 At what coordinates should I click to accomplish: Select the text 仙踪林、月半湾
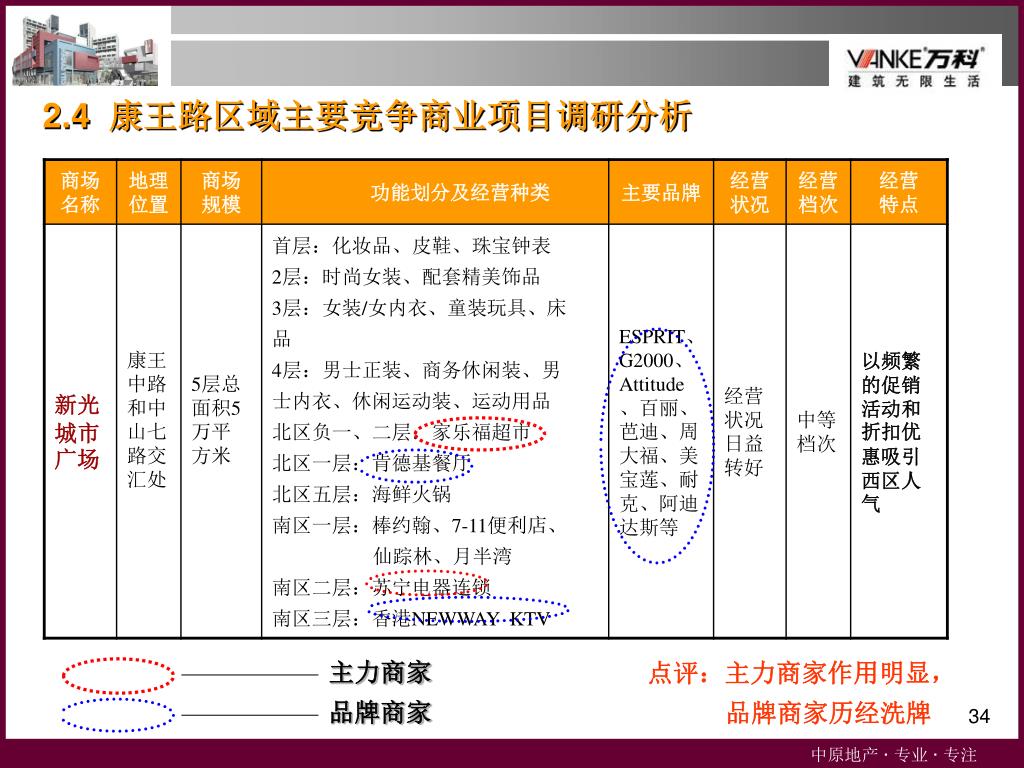click(x=442, y=556)
